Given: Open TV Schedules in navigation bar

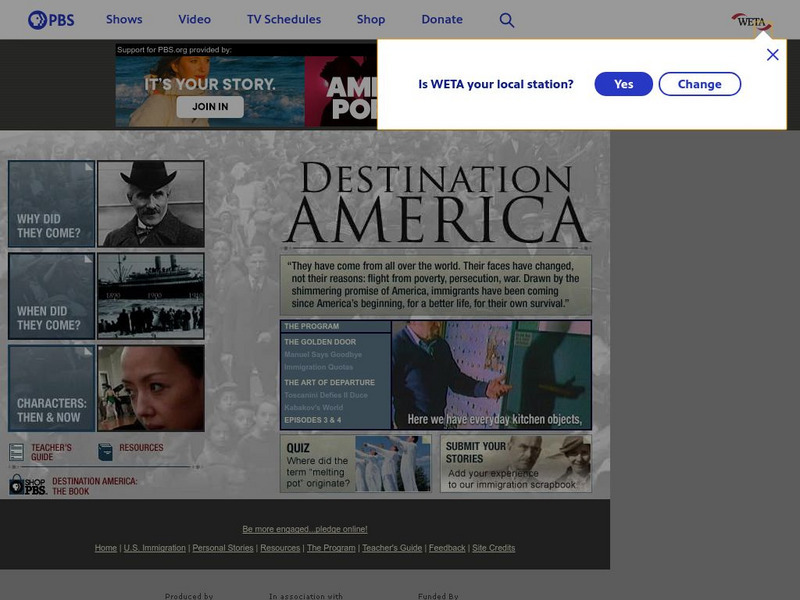Looking at the screenshot, I should [284, 19].
